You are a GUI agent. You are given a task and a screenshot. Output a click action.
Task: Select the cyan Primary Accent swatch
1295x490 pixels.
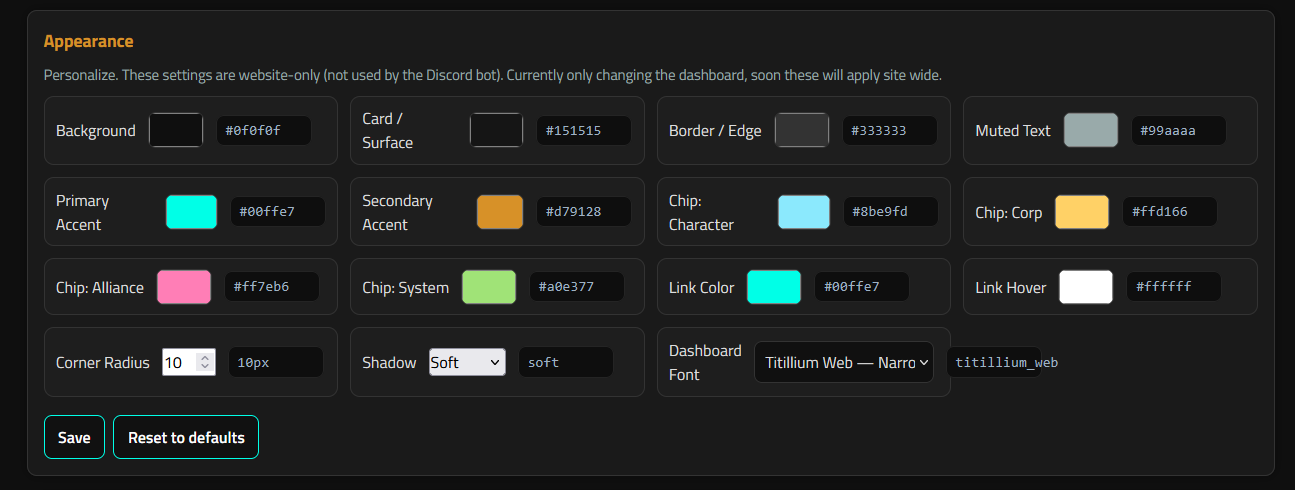191,212
